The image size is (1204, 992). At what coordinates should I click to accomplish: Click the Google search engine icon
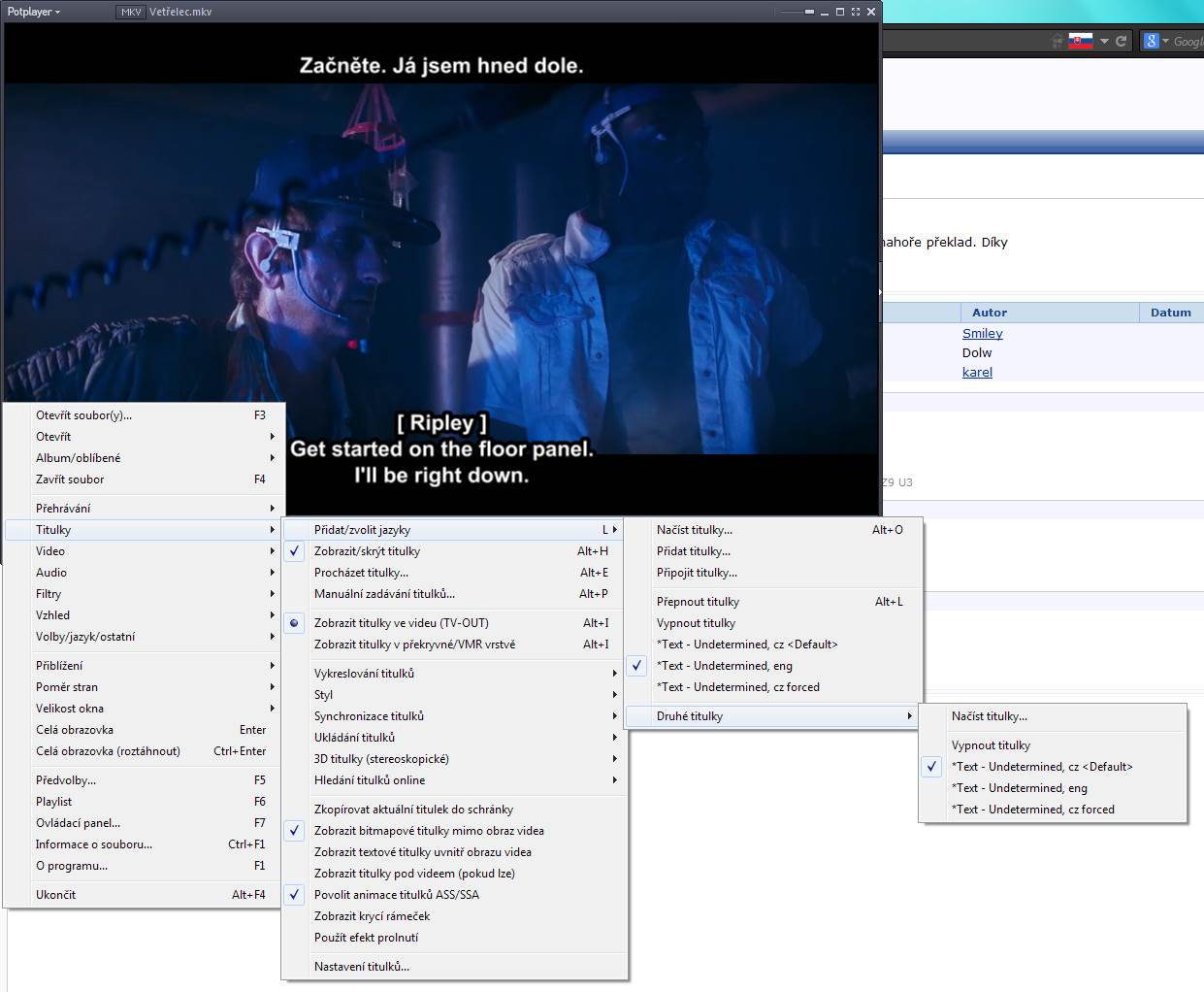pyautogui.click(x=1151, y=41)
